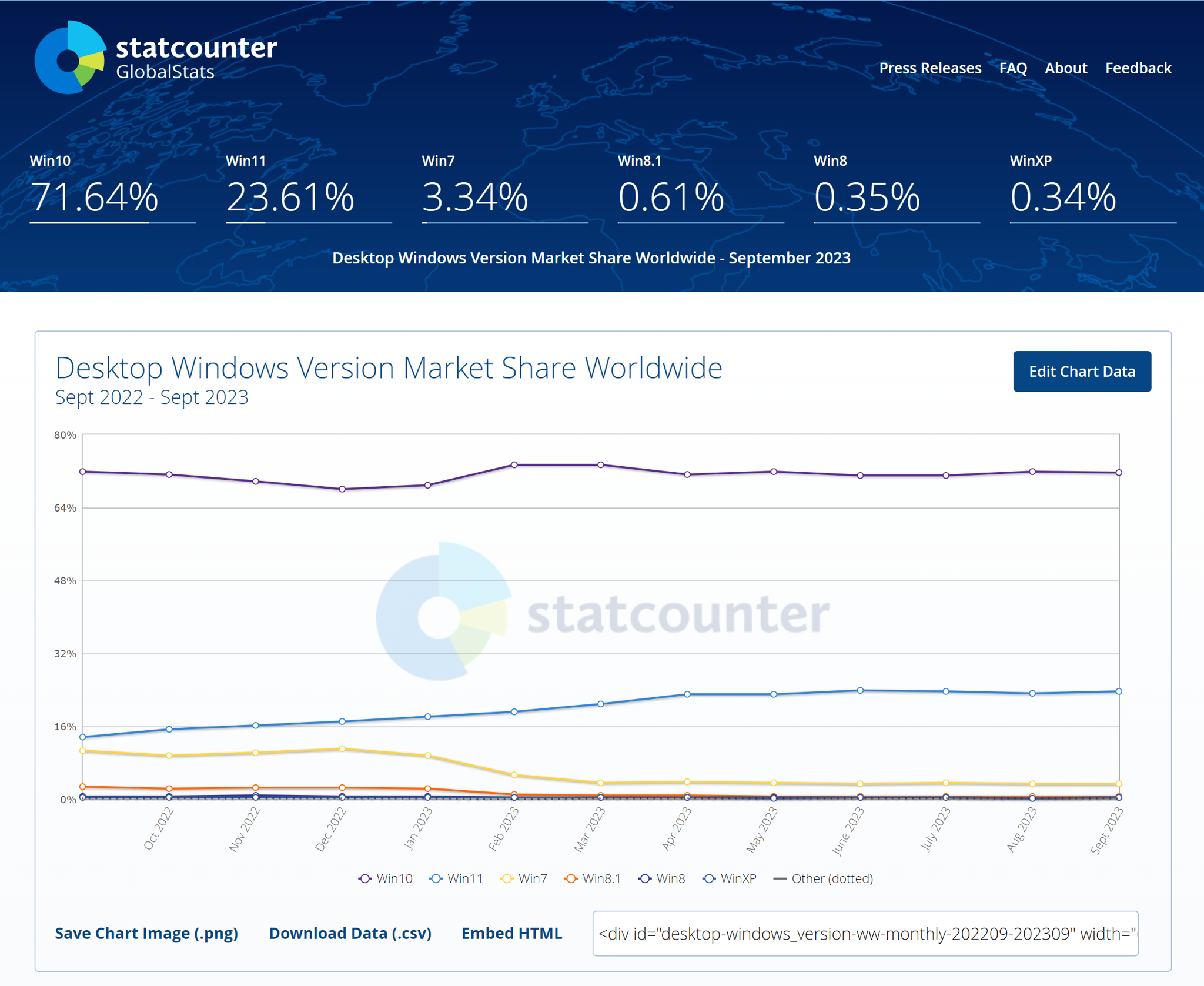Toggle Win8.1 legend marker
The width and height of the screenshot is (1204, 986).
point(593,878)
